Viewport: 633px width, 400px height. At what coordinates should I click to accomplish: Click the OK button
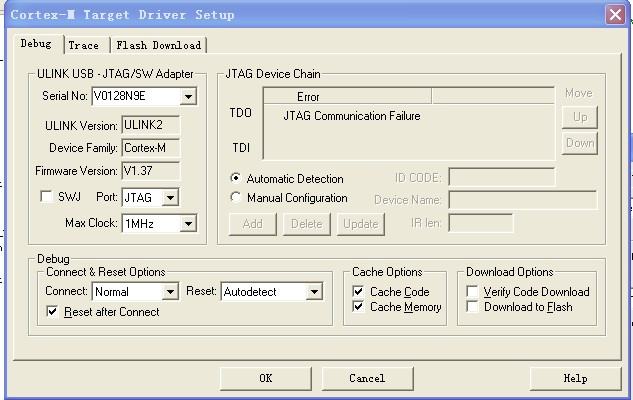click(266, 379)
